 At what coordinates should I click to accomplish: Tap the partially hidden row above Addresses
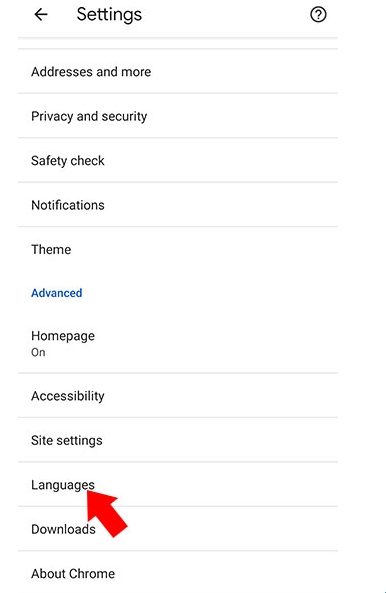pyautogui.click(x=178, y=43)
